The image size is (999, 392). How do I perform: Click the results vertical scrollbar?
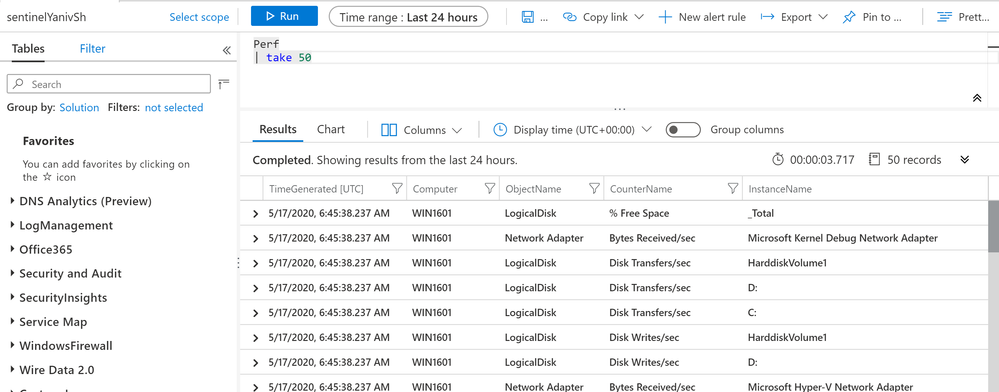(993, 226)
